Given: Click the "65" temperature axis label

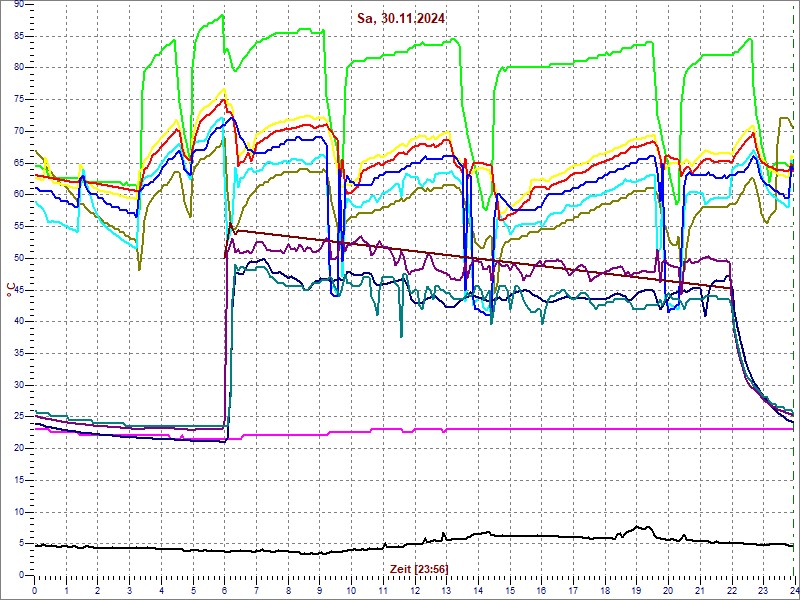Looking at the screenshot, I should [19, 163].
